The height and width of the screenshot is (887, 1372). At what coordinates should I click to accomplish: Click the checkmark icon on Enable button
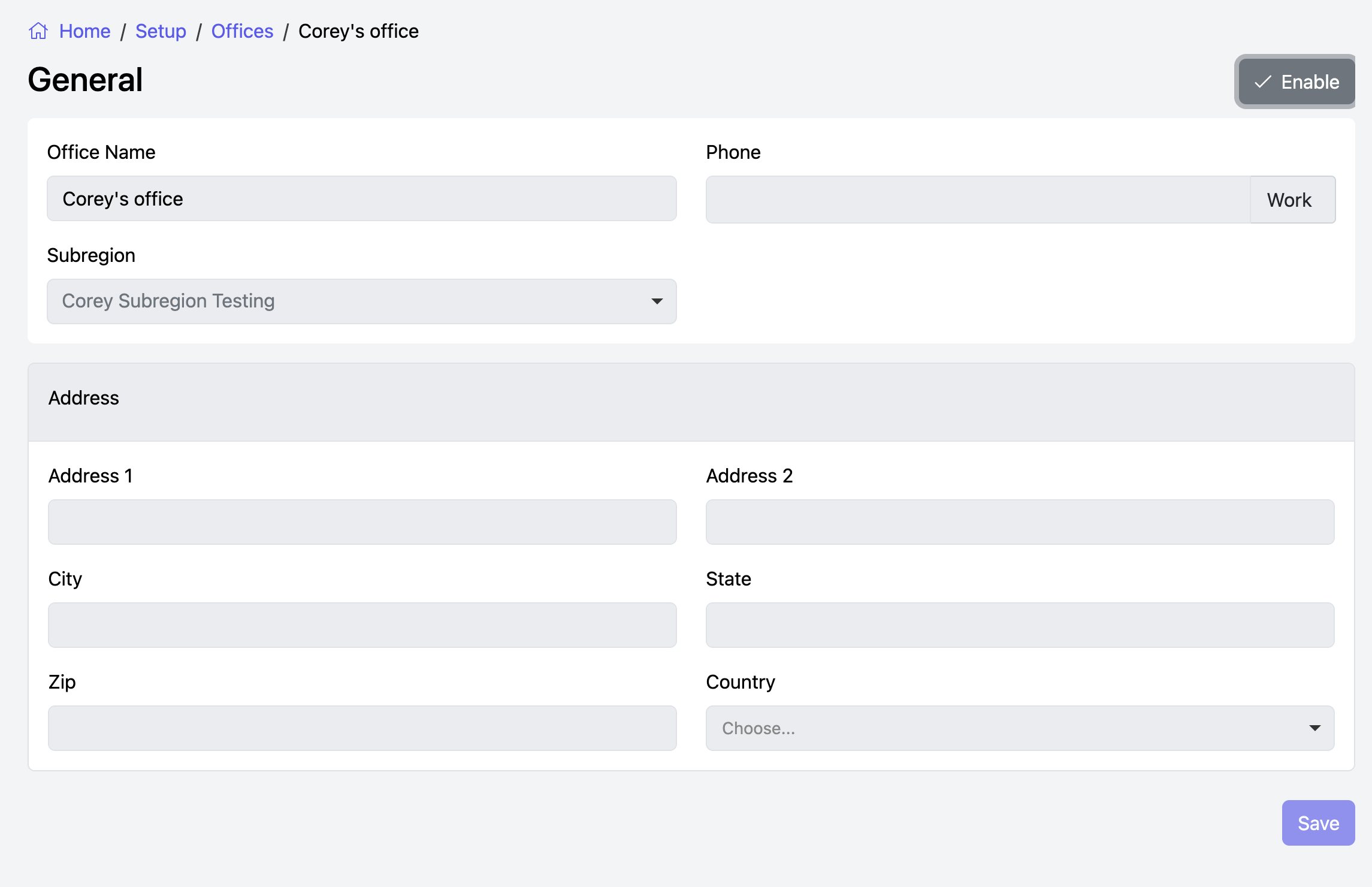point(1262,82)
